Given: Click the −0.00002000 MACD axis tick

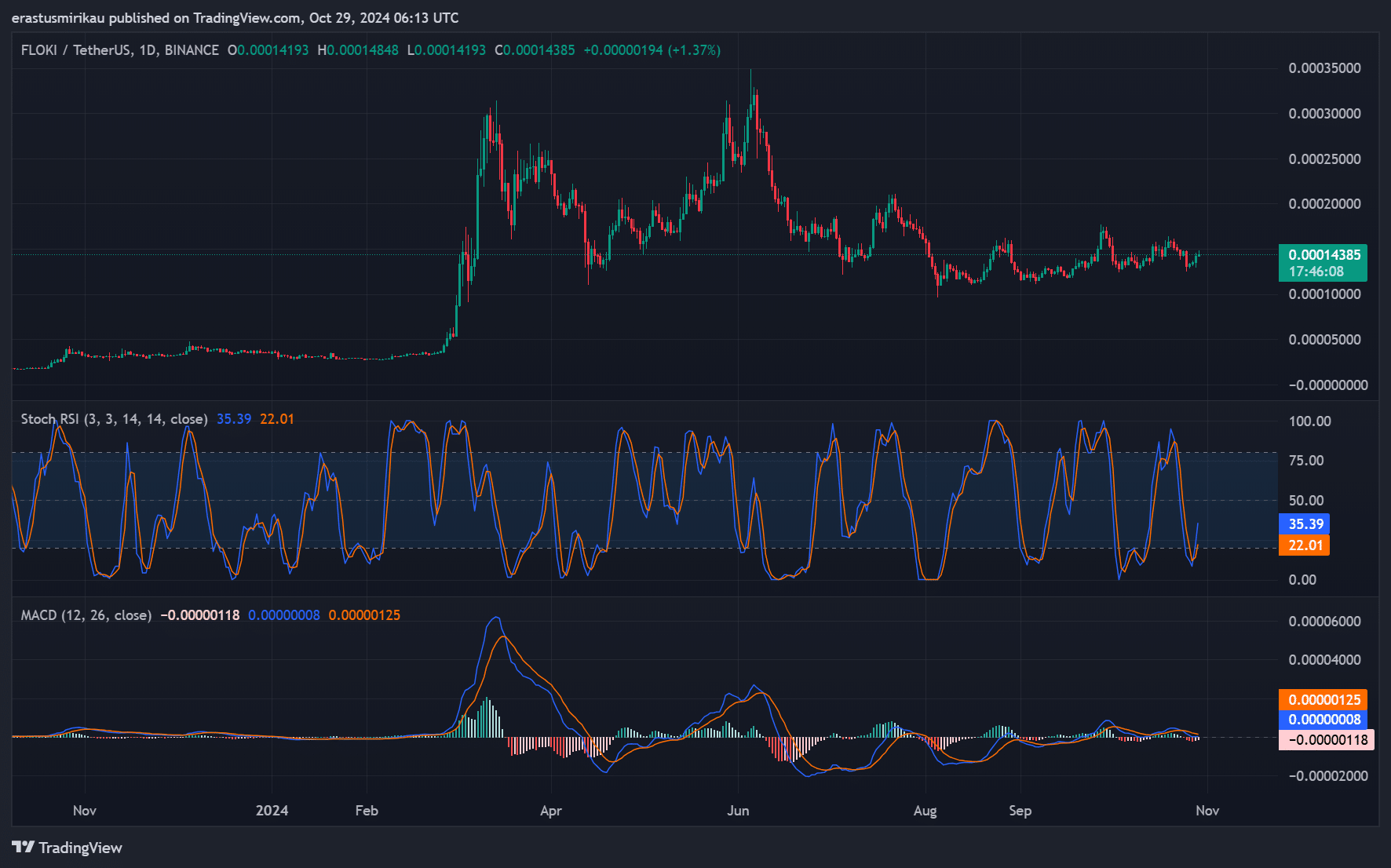Looking at the screenshot, I should (x=1327, y=776).
